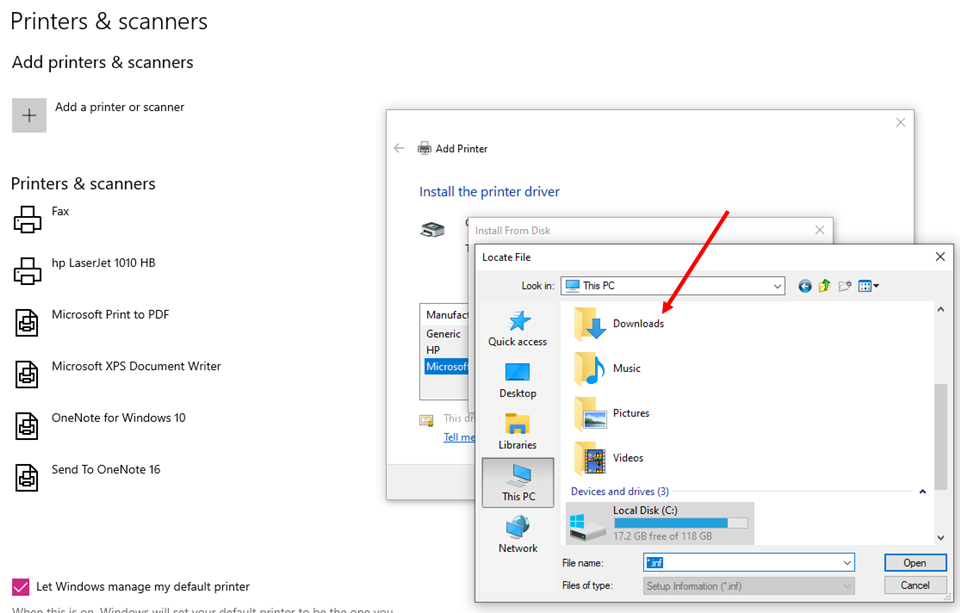960x613 pixels.
Task: Open the Files of type dropdown
Action: [x=749, y=586]
